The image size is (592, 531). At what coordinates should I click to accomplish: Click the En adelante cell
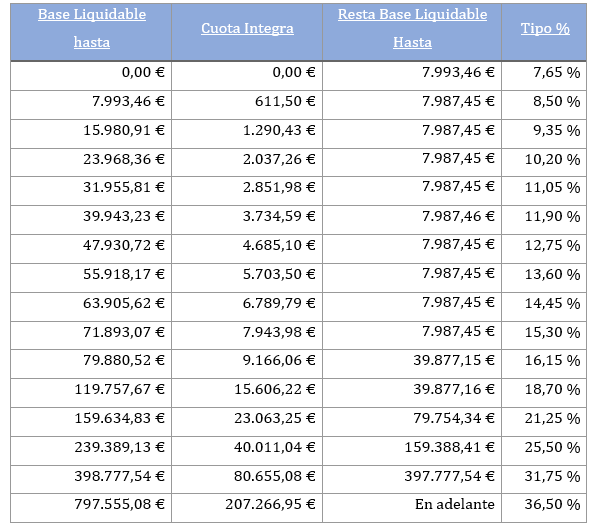click(x=412, y=508)
